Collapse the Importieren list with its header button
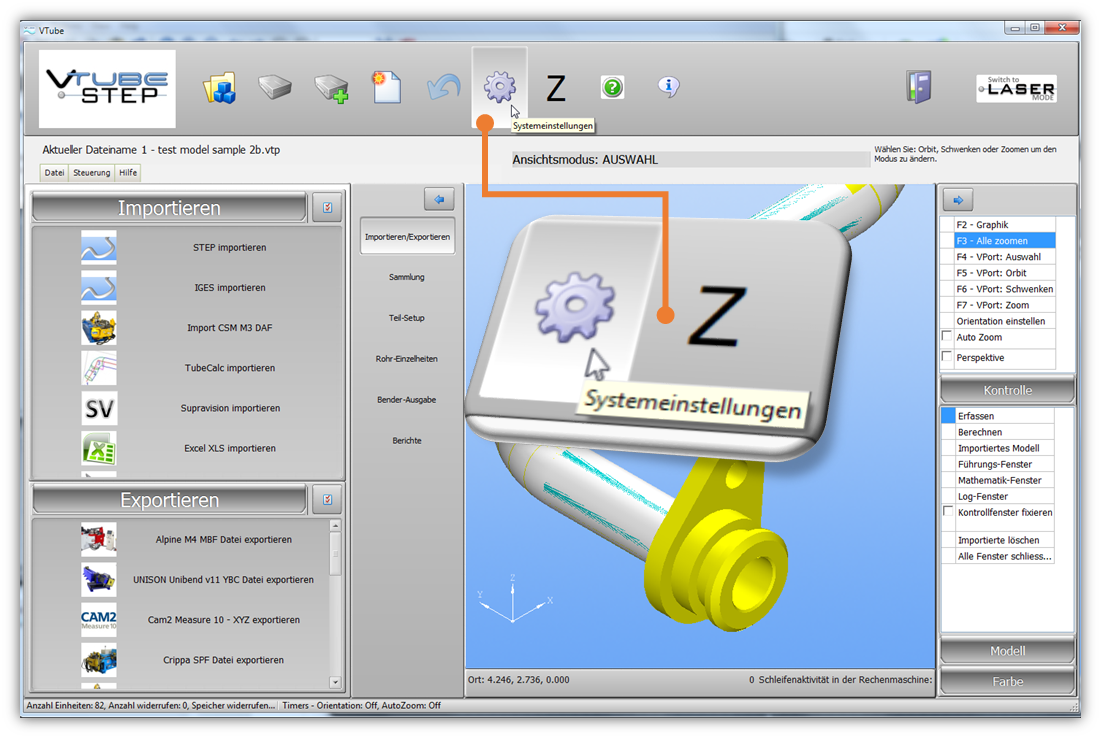Image resolution: width=1101 pixels, height=738 pixels. tap(327, 208)
